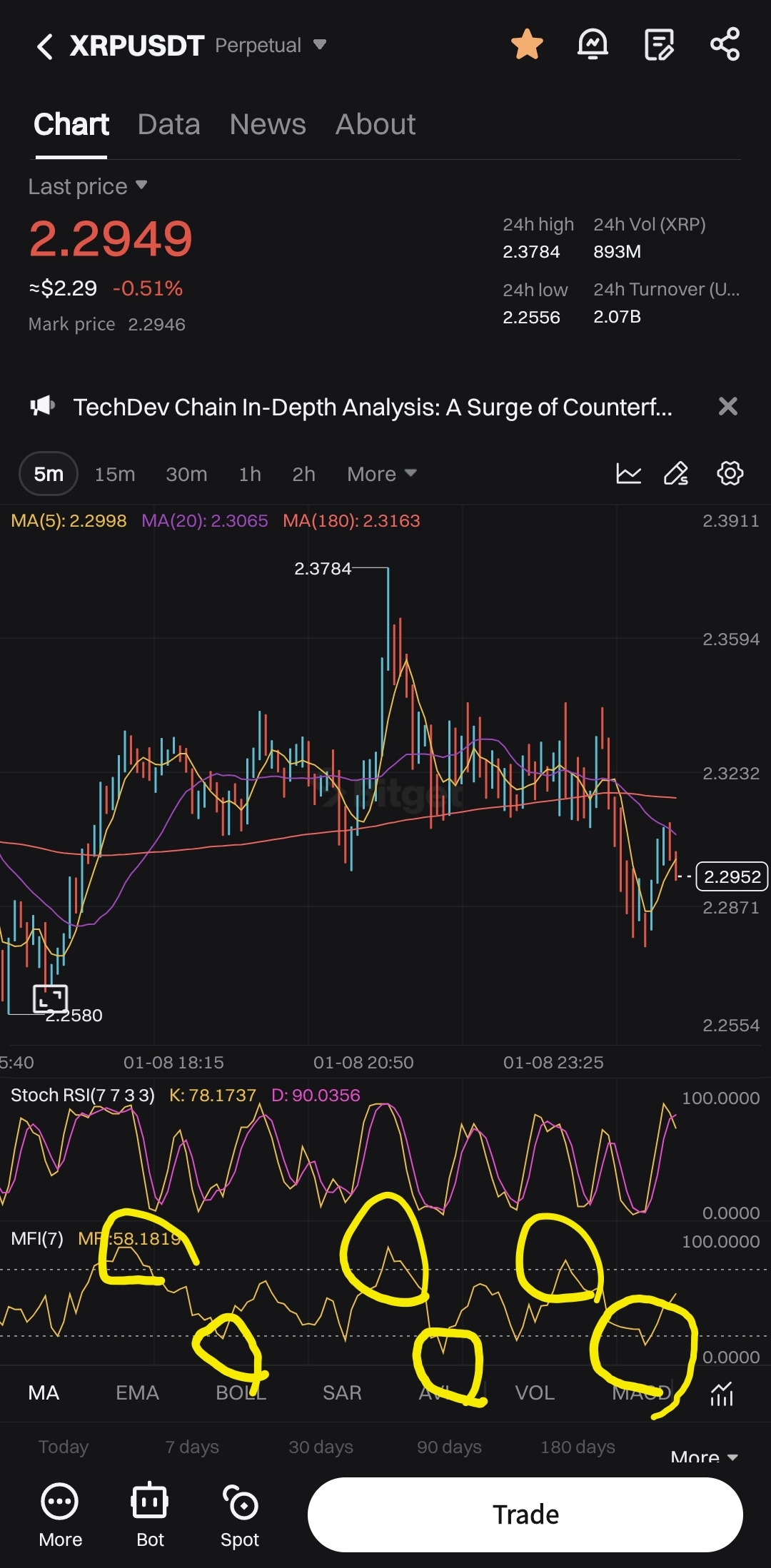Select the 2h timeframe
771x1568 pixels.
303,474
